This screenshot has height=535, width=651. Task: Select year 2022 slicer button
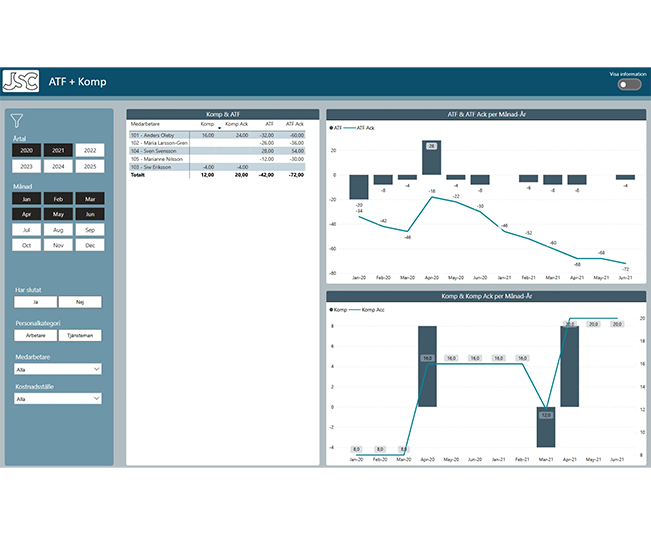[x=90, y=150]
